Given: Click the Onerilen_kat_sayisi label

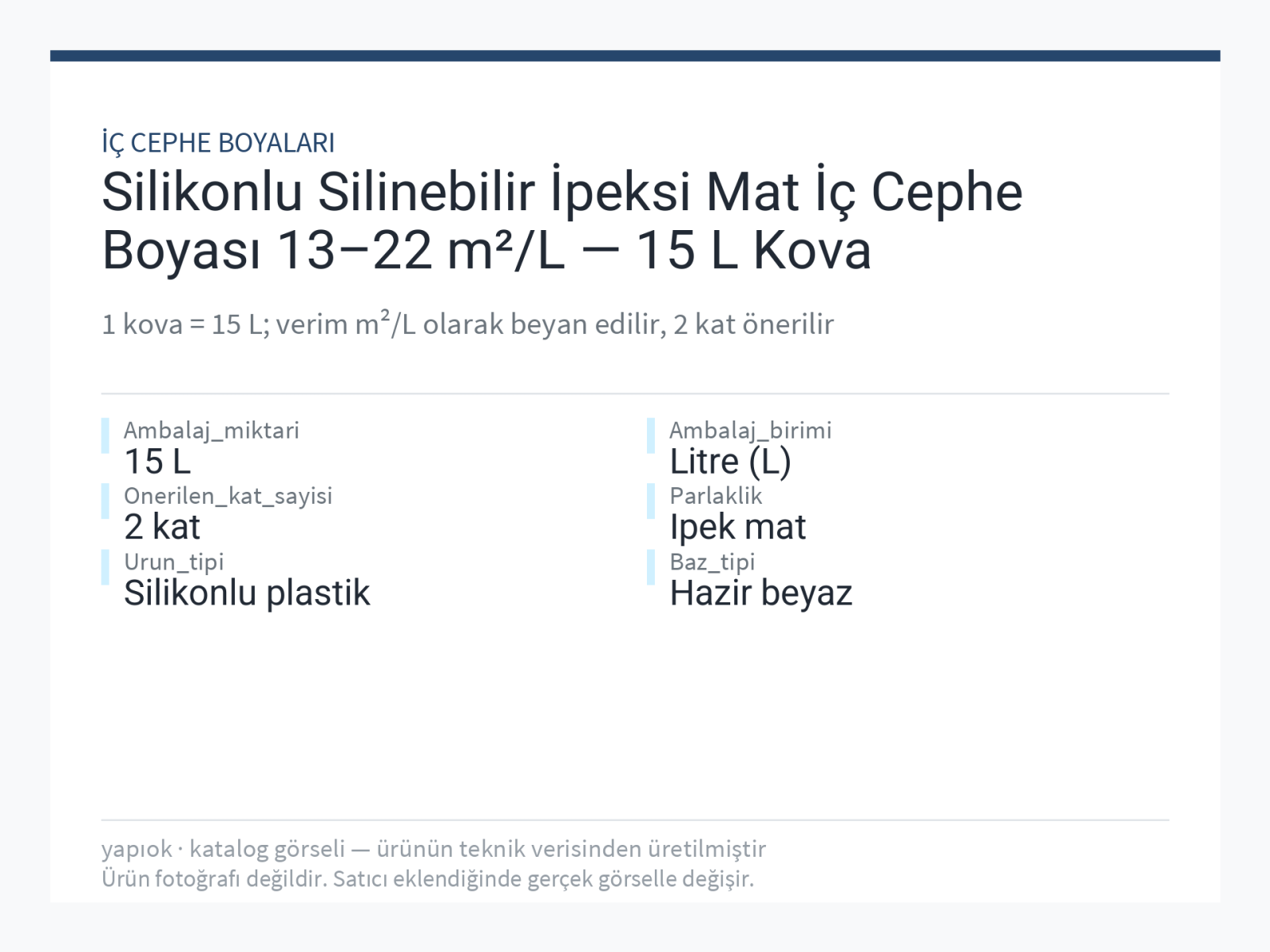Looking at the screenshot, I should tap(228, 496).
